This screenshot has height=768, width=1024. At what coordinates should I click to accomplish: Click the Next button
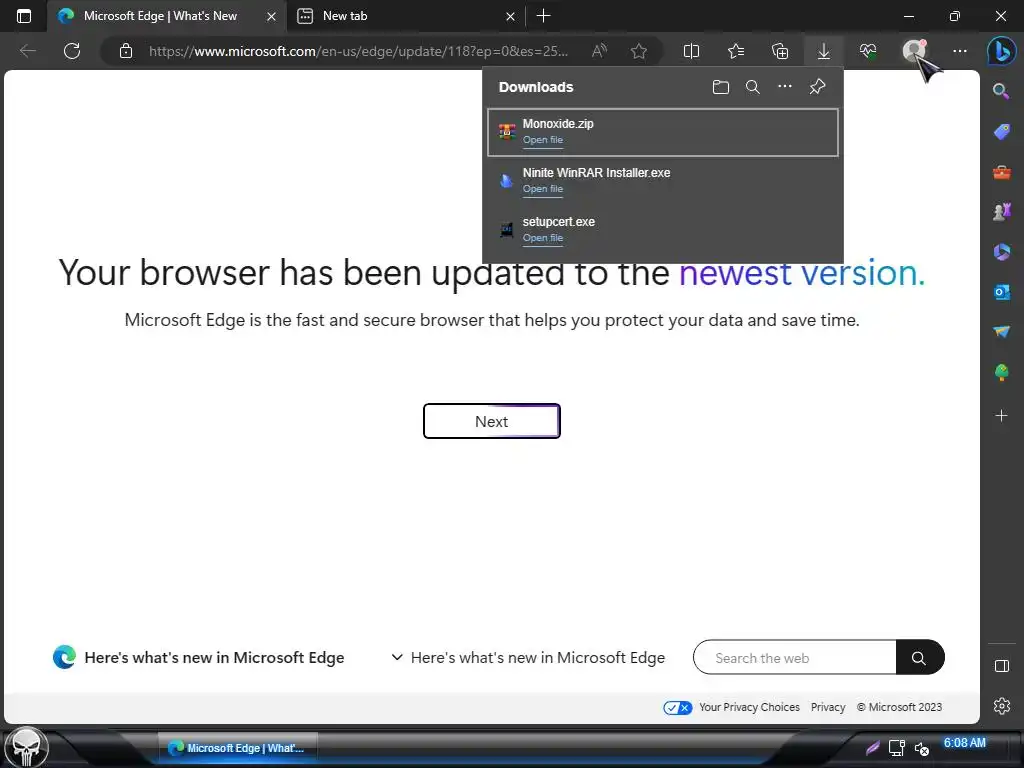492,421
